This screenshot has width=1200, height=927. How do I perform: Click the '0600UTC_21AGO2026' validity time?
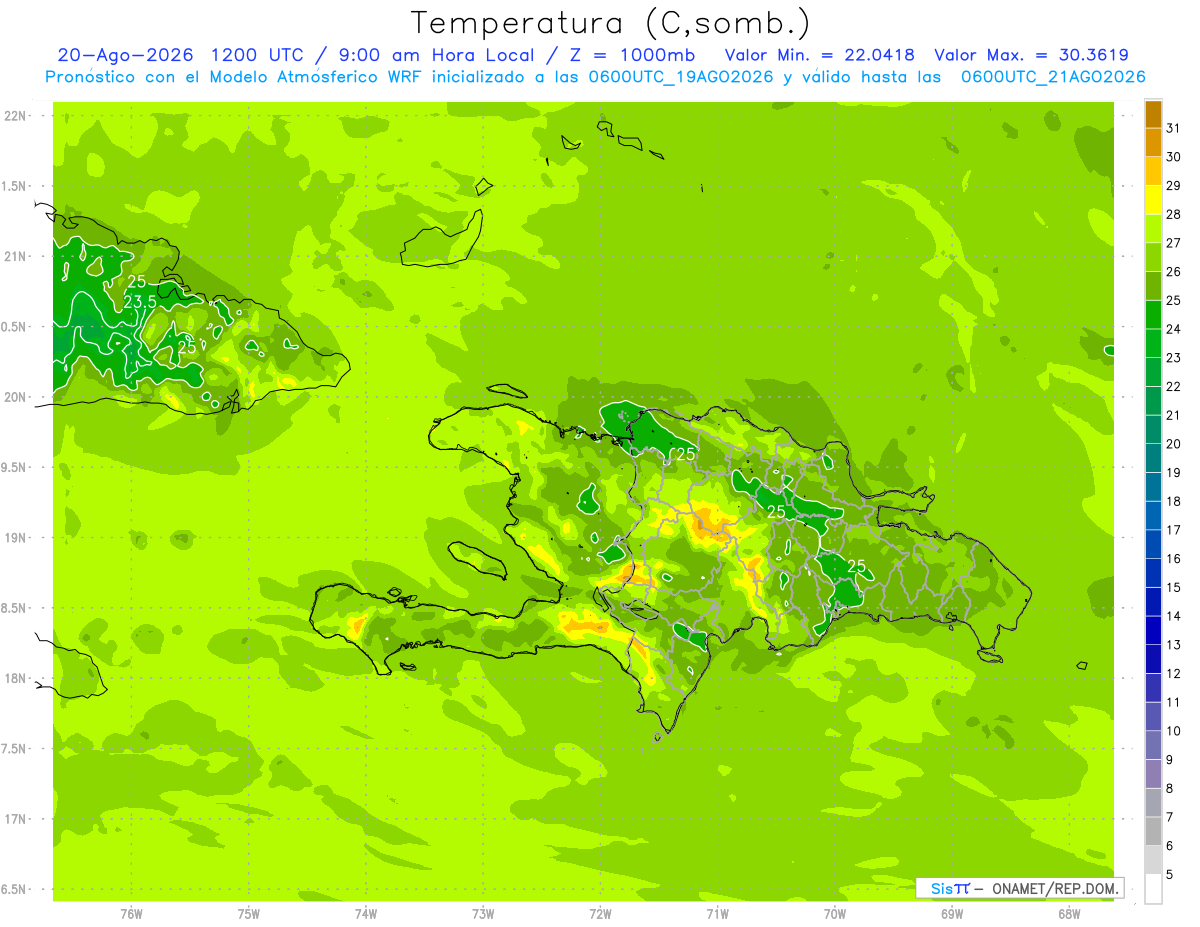click(1054, 77)
